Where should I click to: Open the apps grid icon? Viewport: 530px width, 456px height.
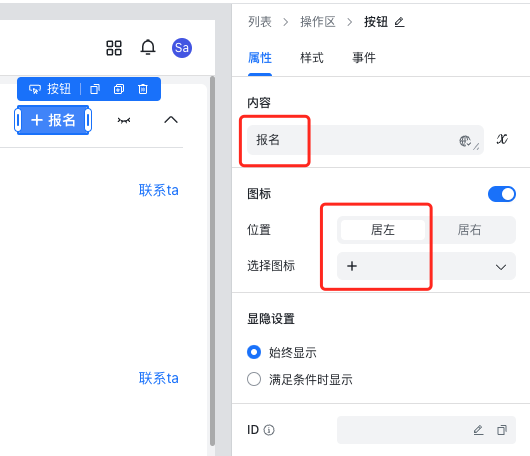pyautogui.click(x=114, y=48)
